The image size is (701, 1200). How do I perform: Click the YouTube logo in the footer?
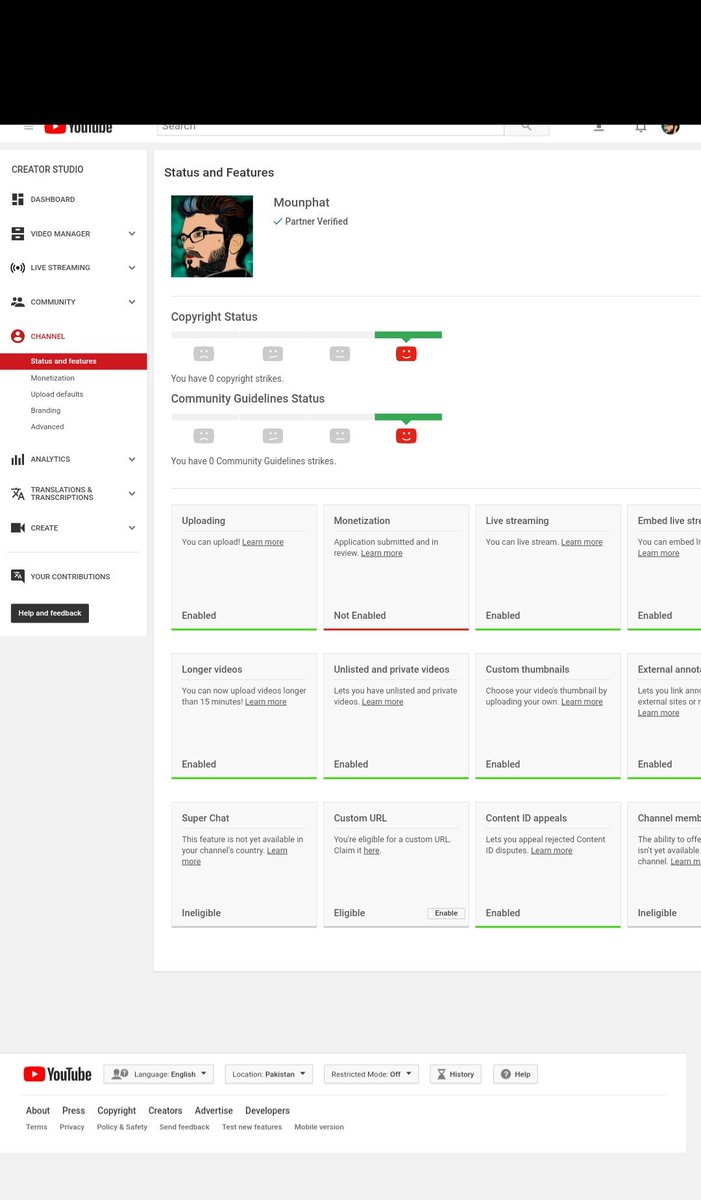click(x=57, y=1074)
